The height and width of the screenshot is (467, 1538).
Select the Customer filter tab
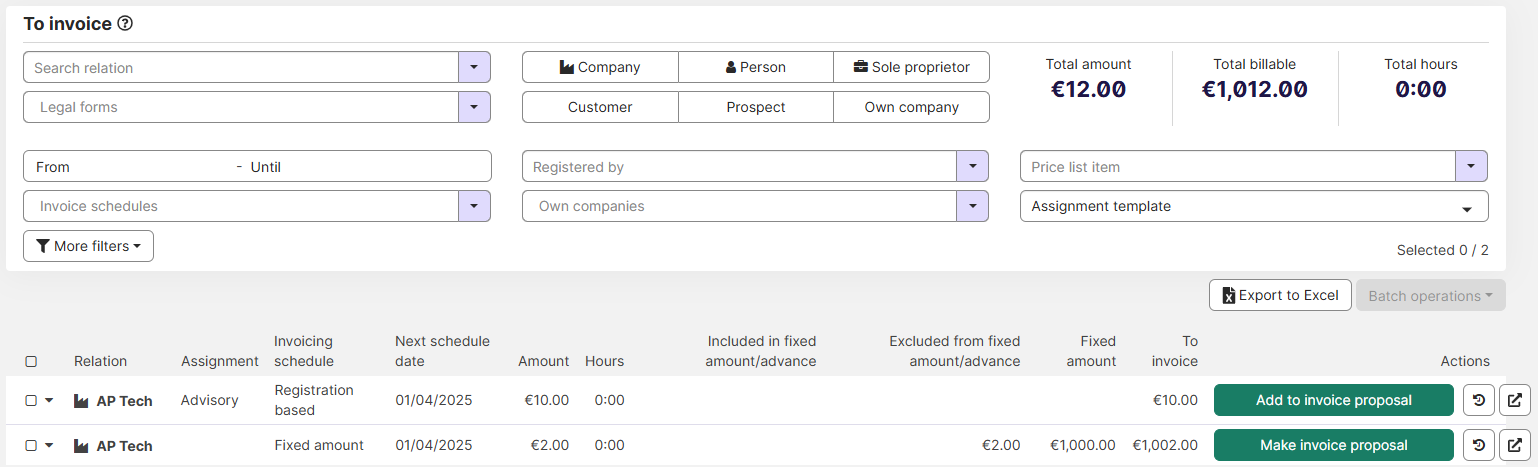click(600, 107)
